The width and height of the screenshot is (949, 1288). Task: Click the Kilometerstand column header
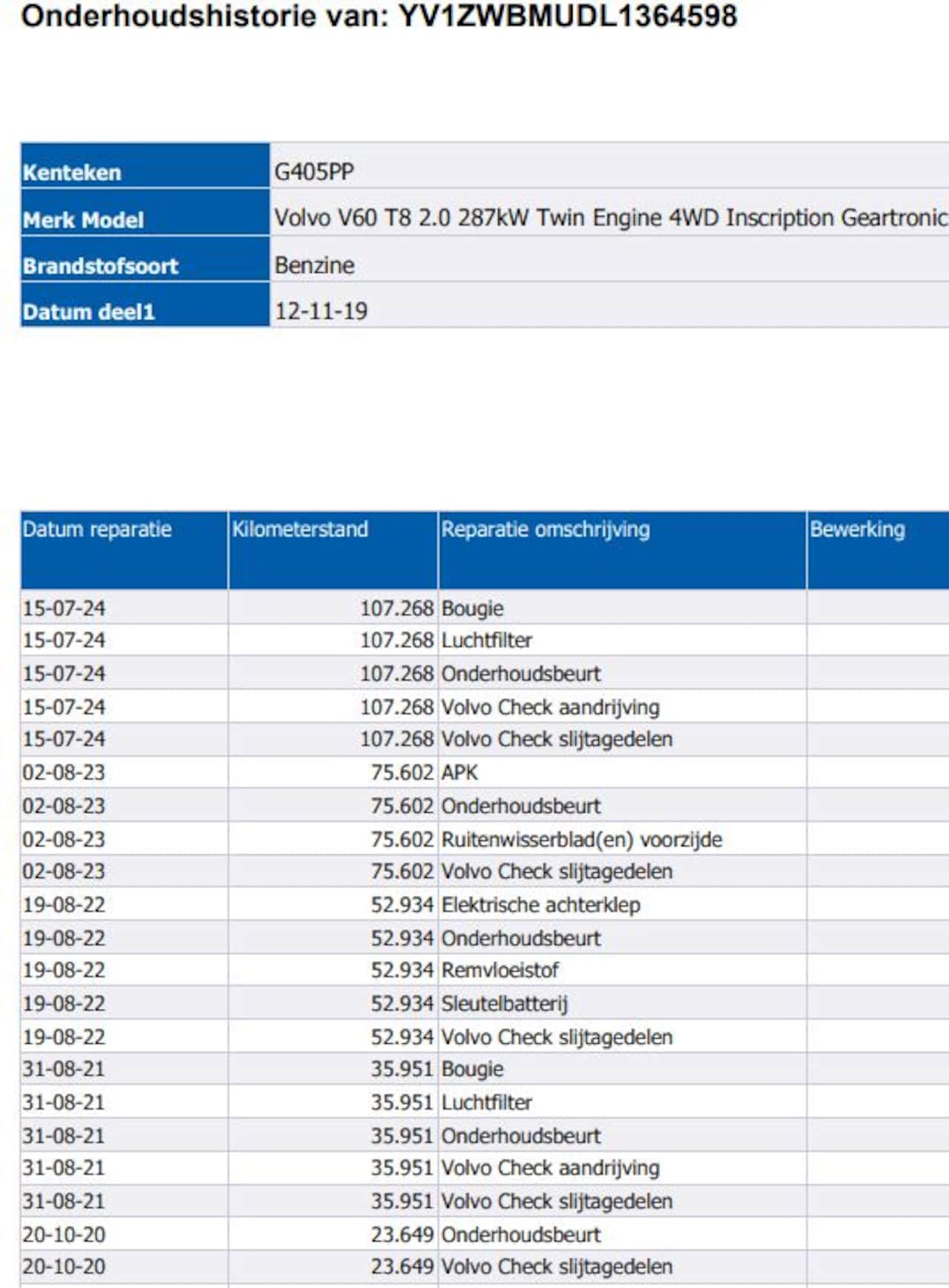[x=333, y=549]
